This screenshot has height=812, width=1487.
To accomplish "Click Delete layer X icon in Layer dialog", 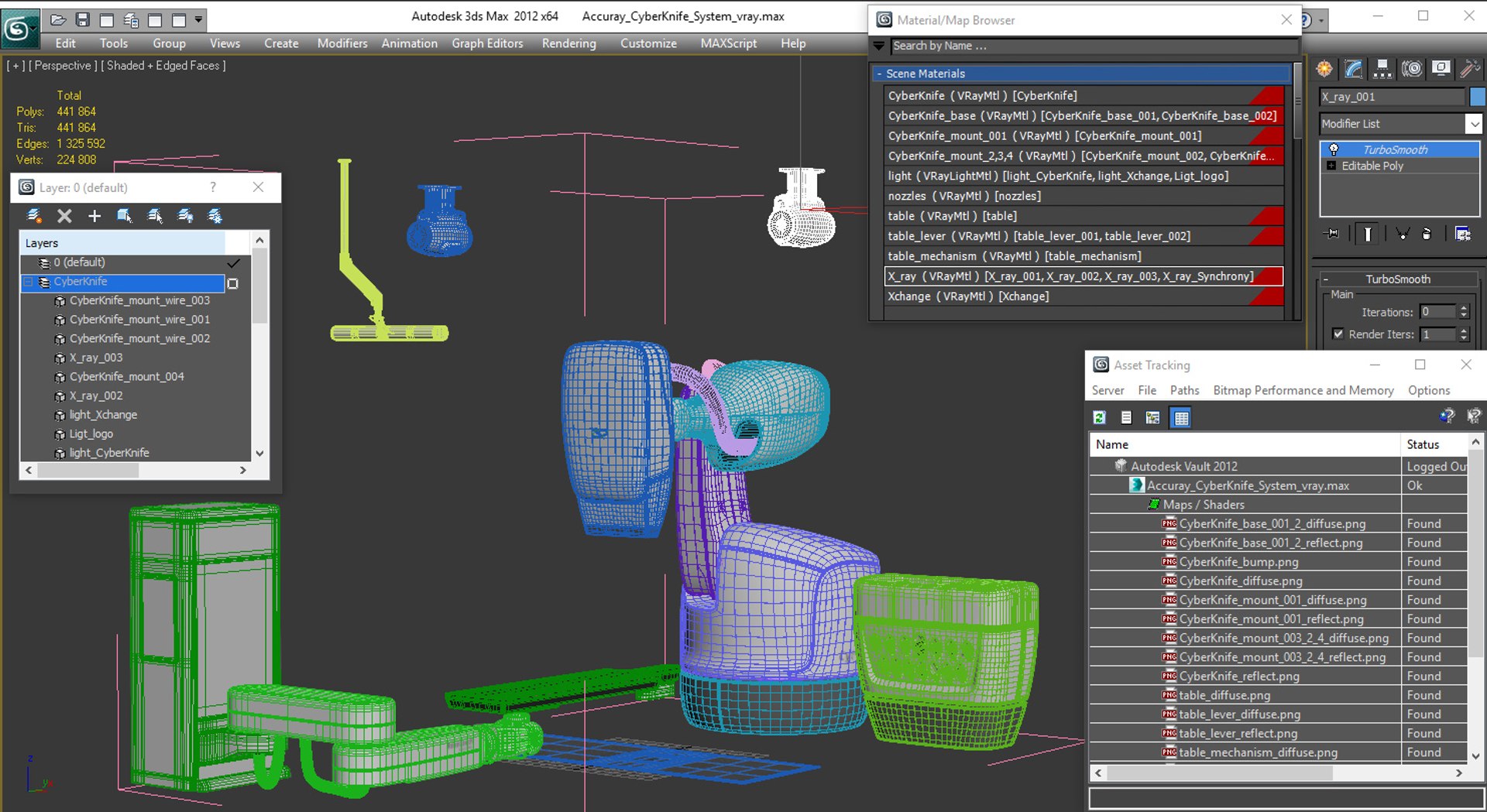I will [64, 216].
